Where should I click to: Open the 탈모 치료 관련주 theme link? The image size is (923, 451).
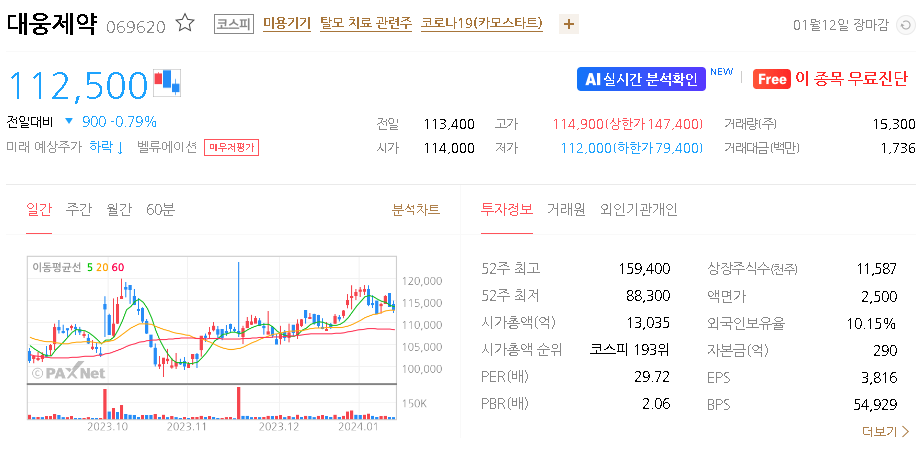pos(366,24)
